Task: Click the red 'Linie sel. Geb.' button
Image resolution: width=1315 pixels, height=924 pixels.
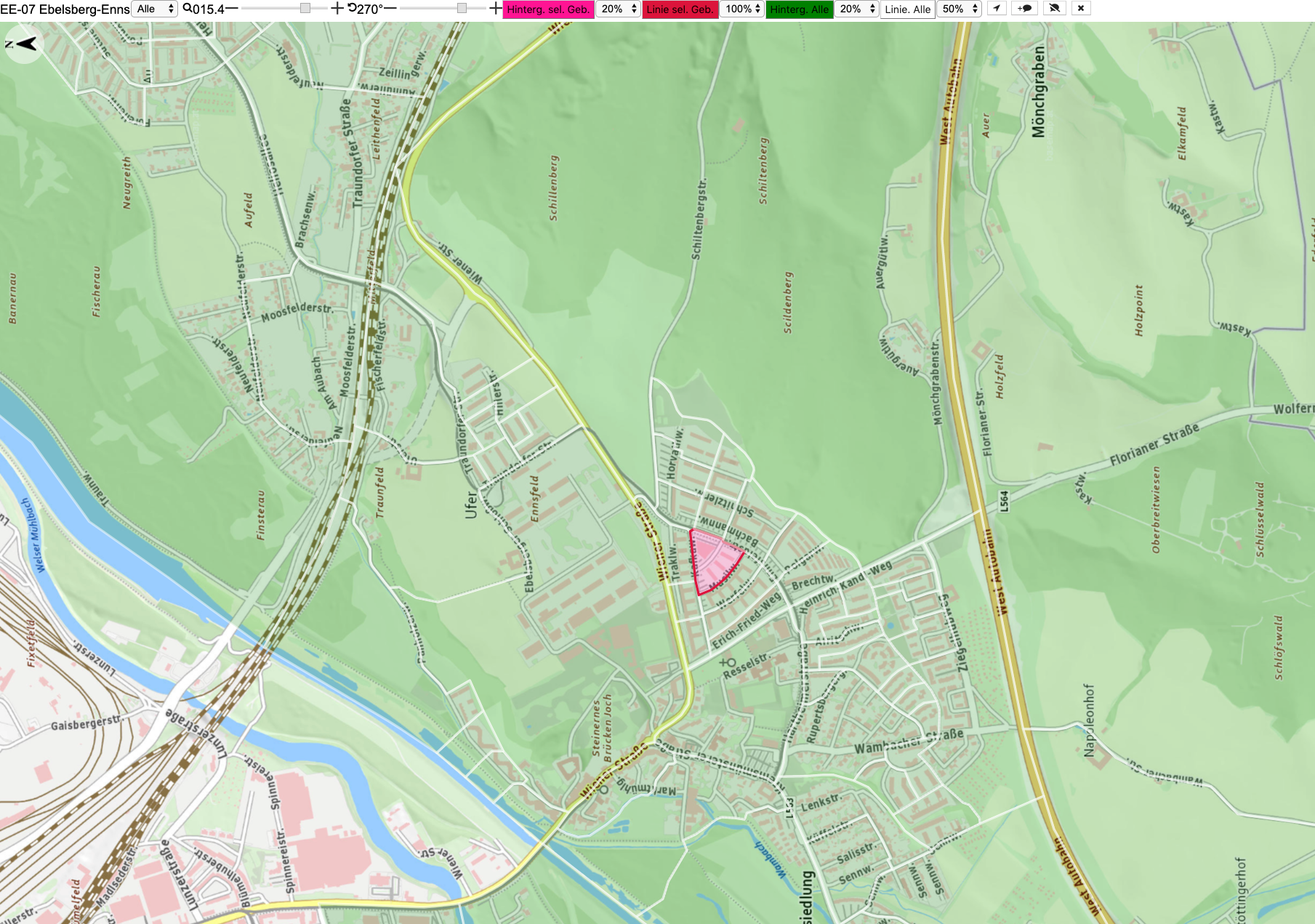Action: [x=680, y=9]
